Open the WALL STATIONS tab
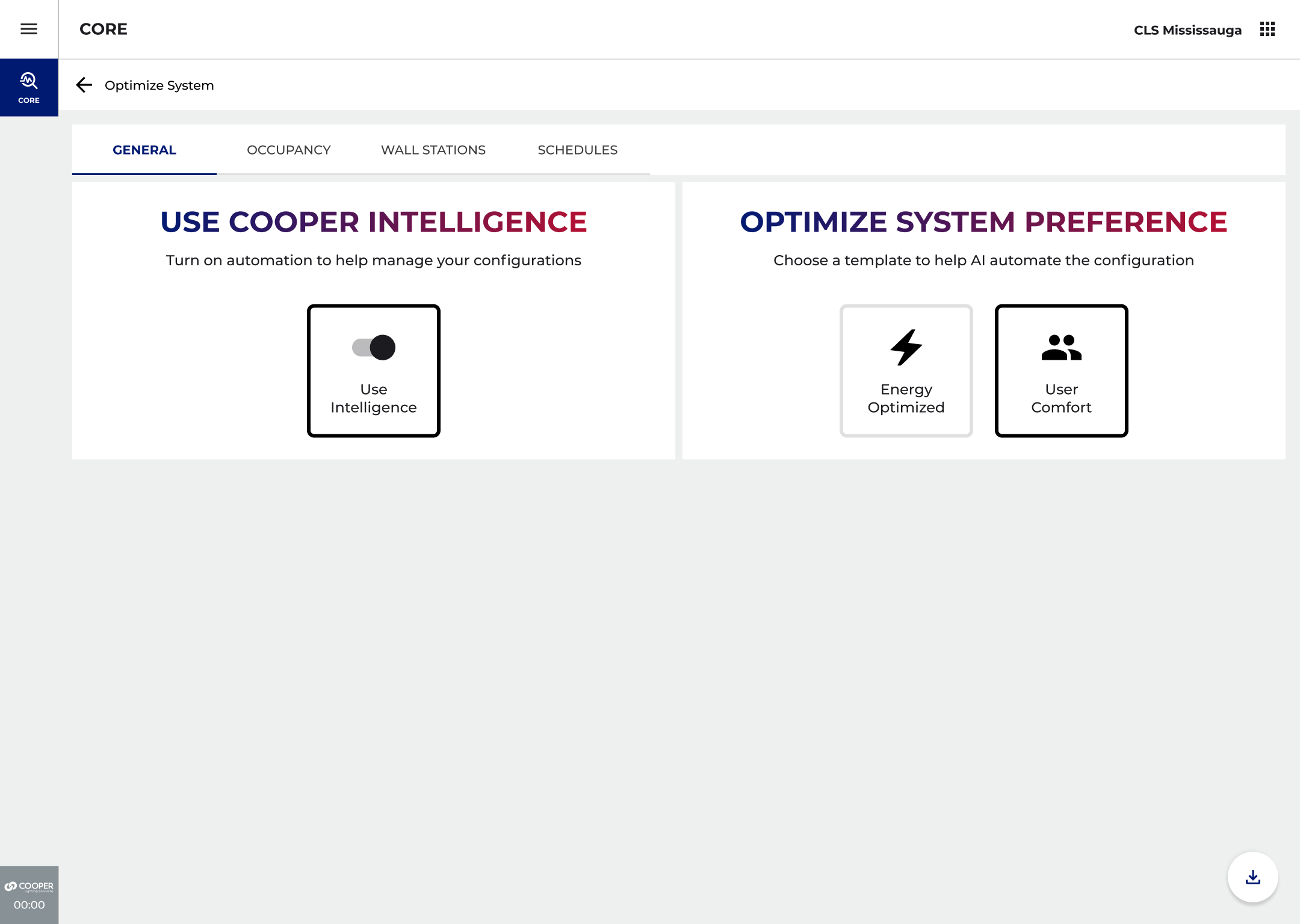Viewport: 1300px width, 924px height. point(433,150)
